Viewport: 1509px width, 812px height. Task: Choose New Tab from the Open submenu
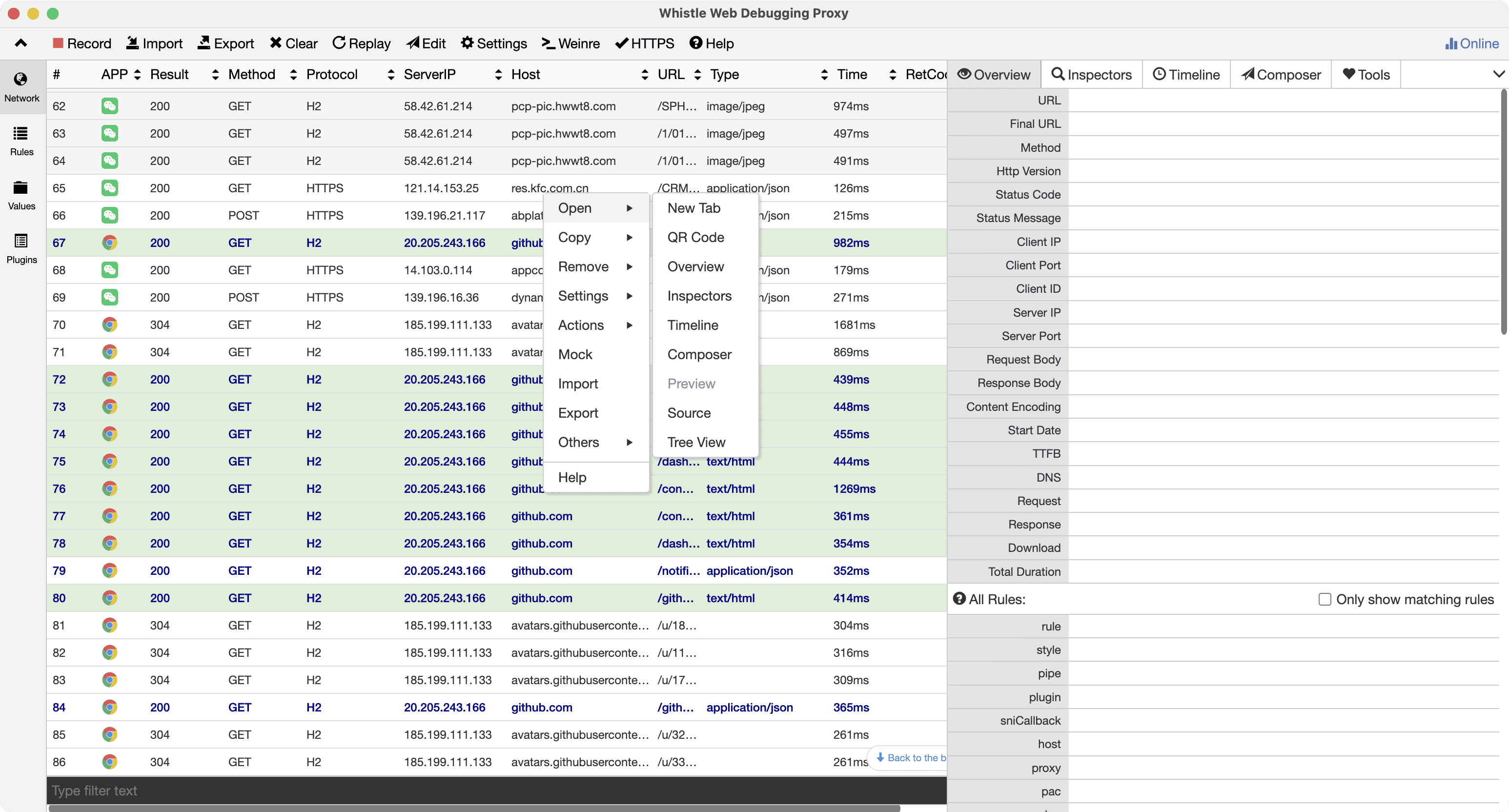pos(705,208)
